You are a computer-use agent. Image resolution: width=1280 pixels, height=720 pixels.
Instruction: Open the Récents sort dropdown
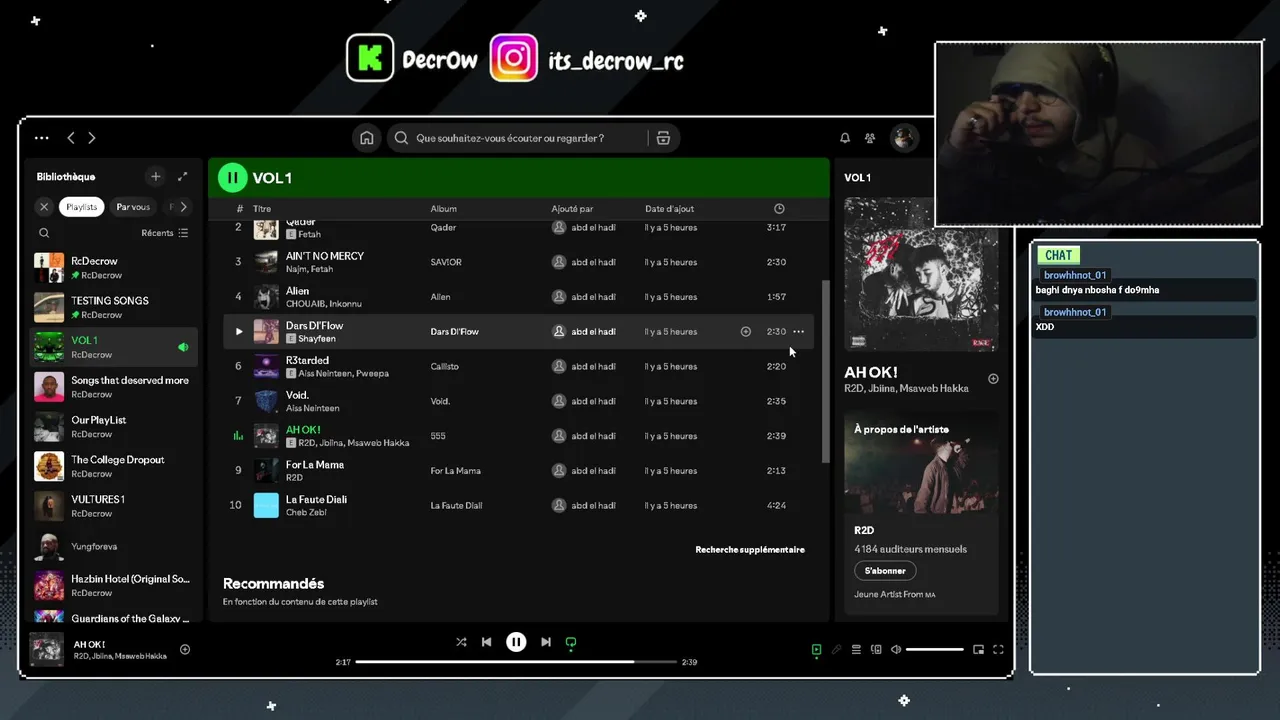pos(164,233)
